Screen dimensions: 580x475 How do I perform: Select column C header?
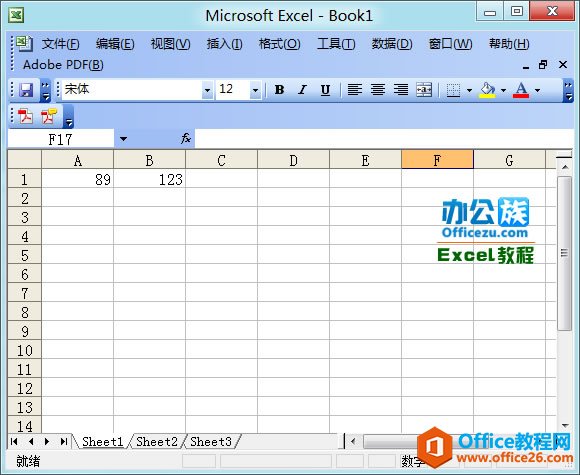221,160
